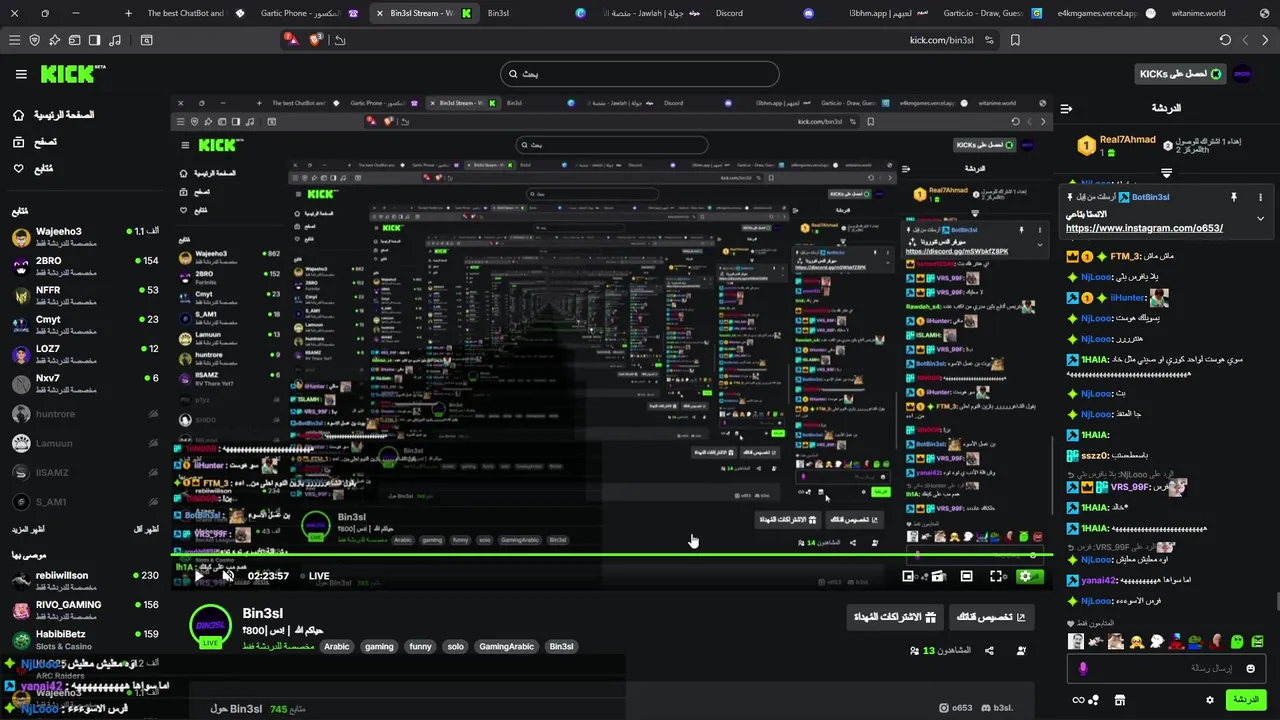This screenshot has height=720, width=1280.
Task: Open Wajeeho3 channel in following list
Action: pos(85,237)
